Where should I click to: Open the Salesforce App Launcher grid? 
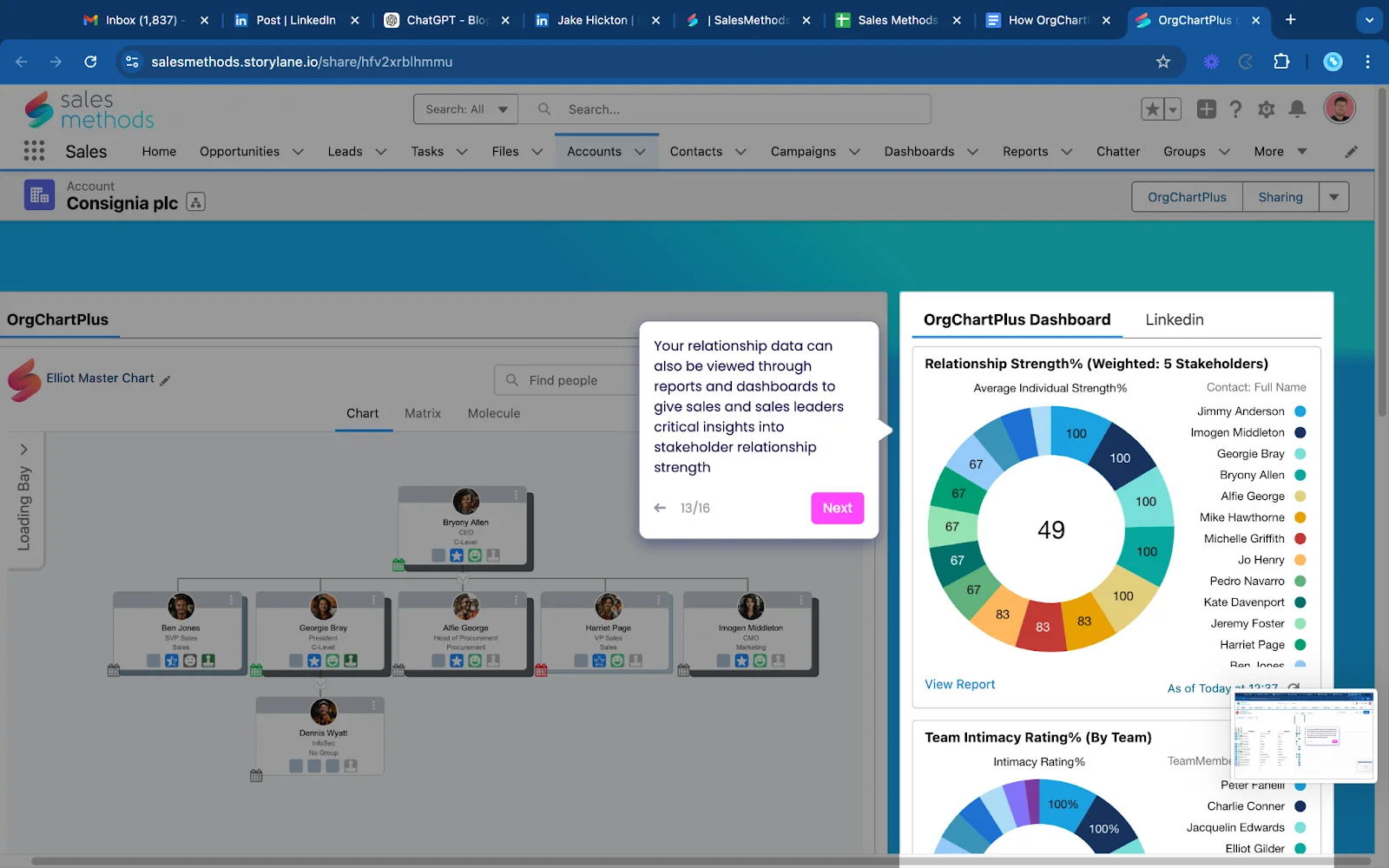[34, 151]
